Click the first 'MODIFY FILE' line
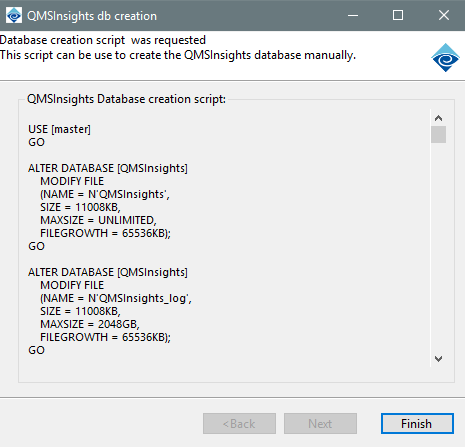This screenshot has height=447, width=465. click(x=72, y=181)
